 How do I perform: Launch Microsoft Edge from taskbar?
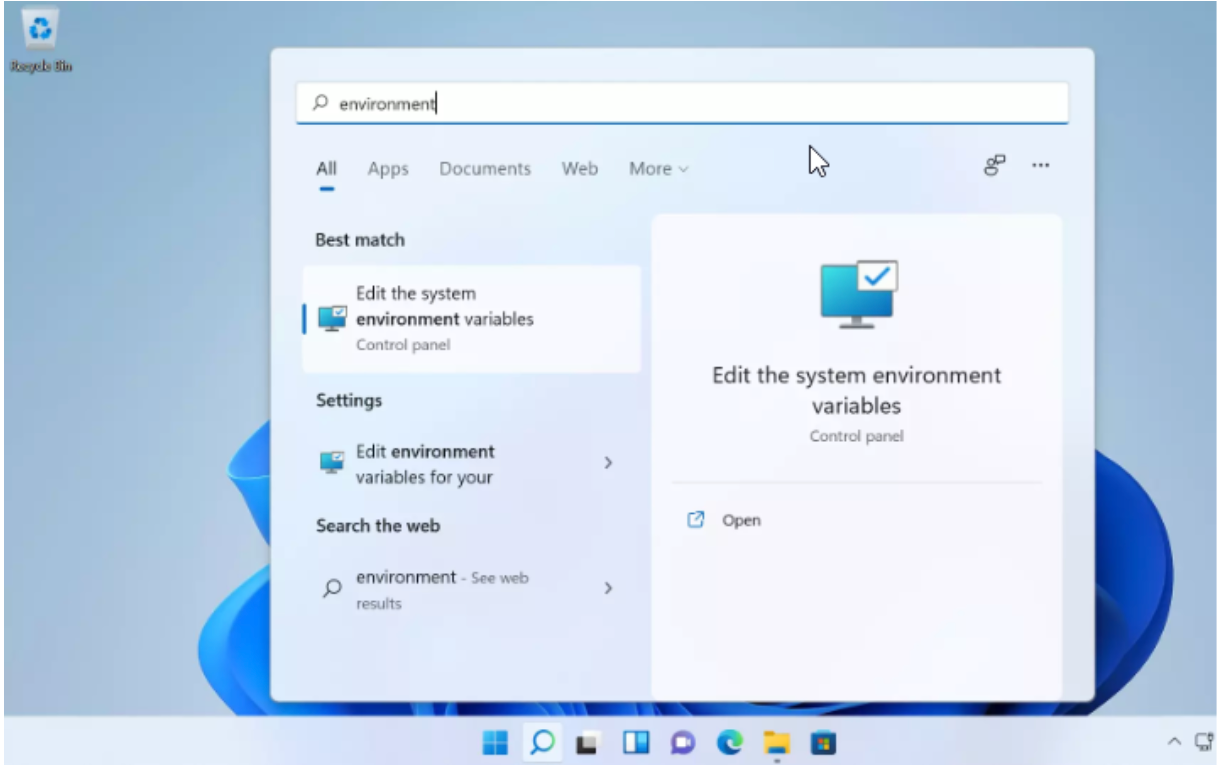pos(730,743)
